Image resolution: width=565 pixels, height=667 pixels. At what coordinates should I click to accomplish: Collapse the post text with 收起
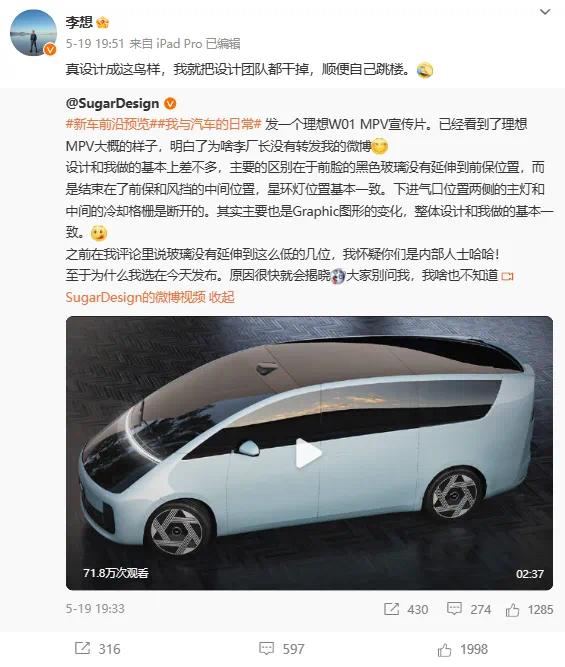[x=222, y=297]
